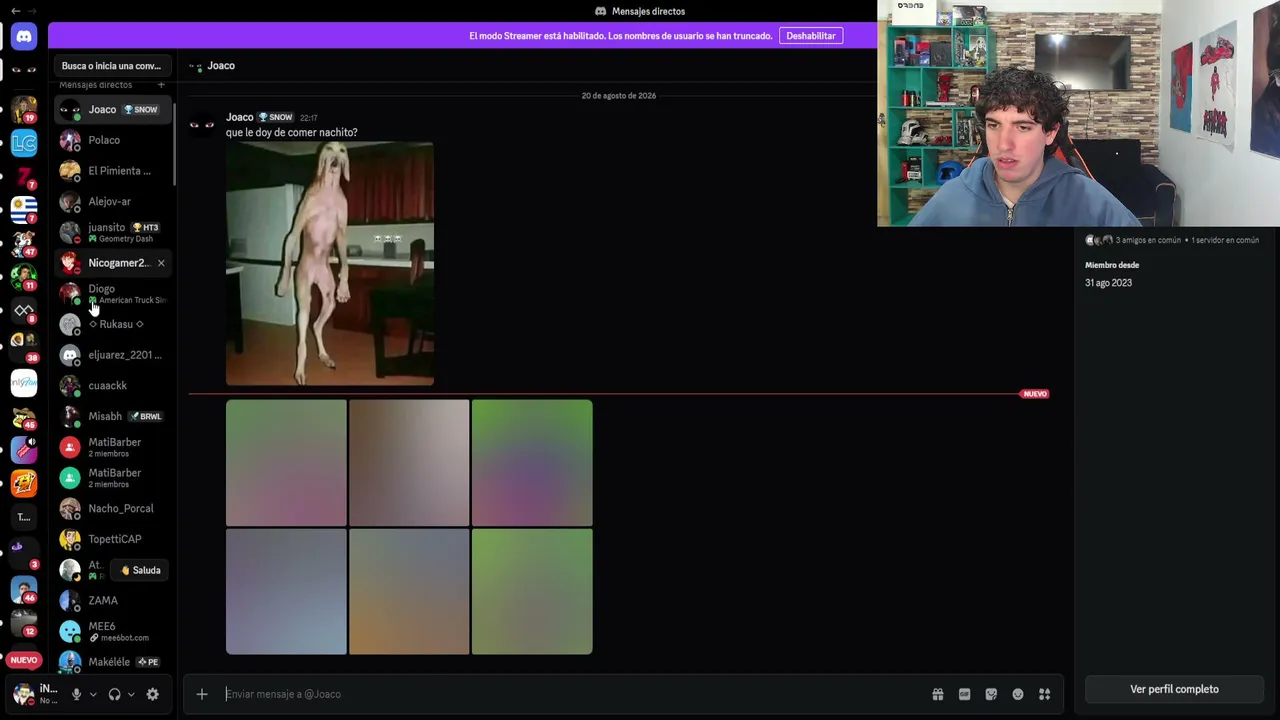Open the cowboy-hat avatar server with 45 badge

(24, 416)
